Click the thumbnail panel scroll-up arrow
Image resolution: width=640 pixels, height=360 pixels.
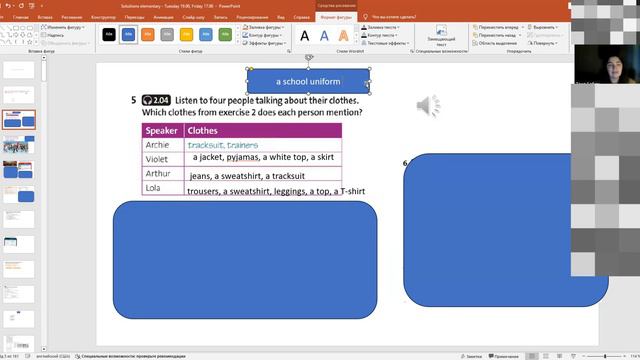(44, 58)
